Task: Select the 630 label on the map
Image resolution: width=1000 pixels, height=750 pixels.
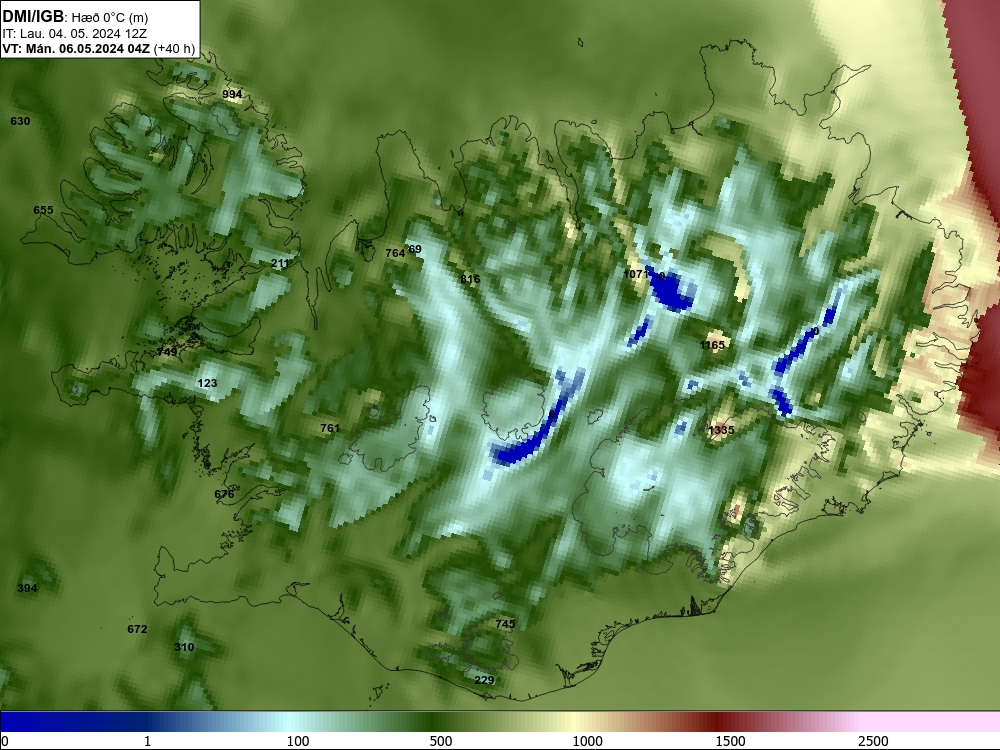Action: [x=20, y=121]
